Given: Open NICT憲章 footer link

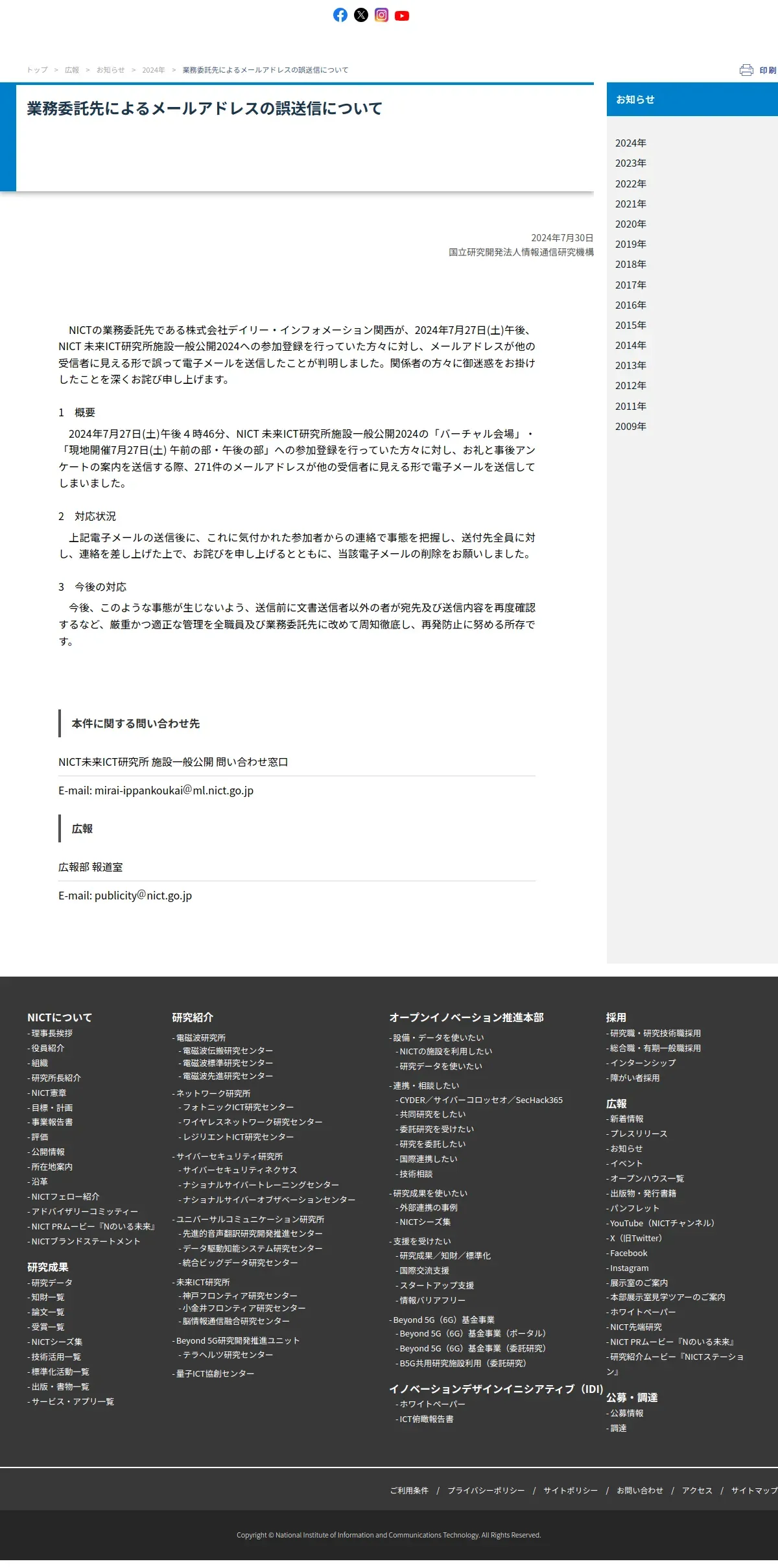Looking at the screenshot, I should pyautogui.click(x=49, y=1093).
